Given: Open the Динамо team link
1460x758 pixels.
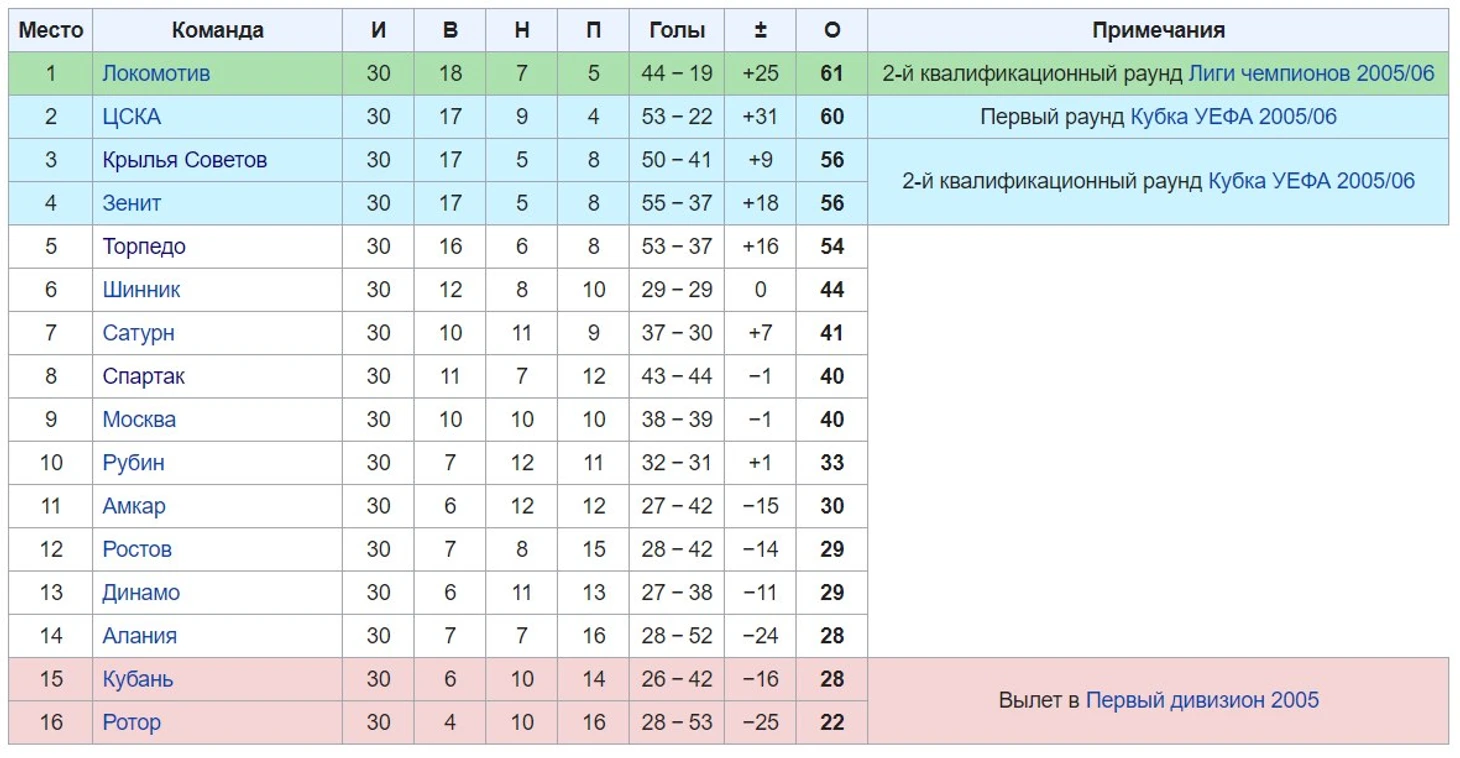Looking at the screenshot, I should point(141,592).
